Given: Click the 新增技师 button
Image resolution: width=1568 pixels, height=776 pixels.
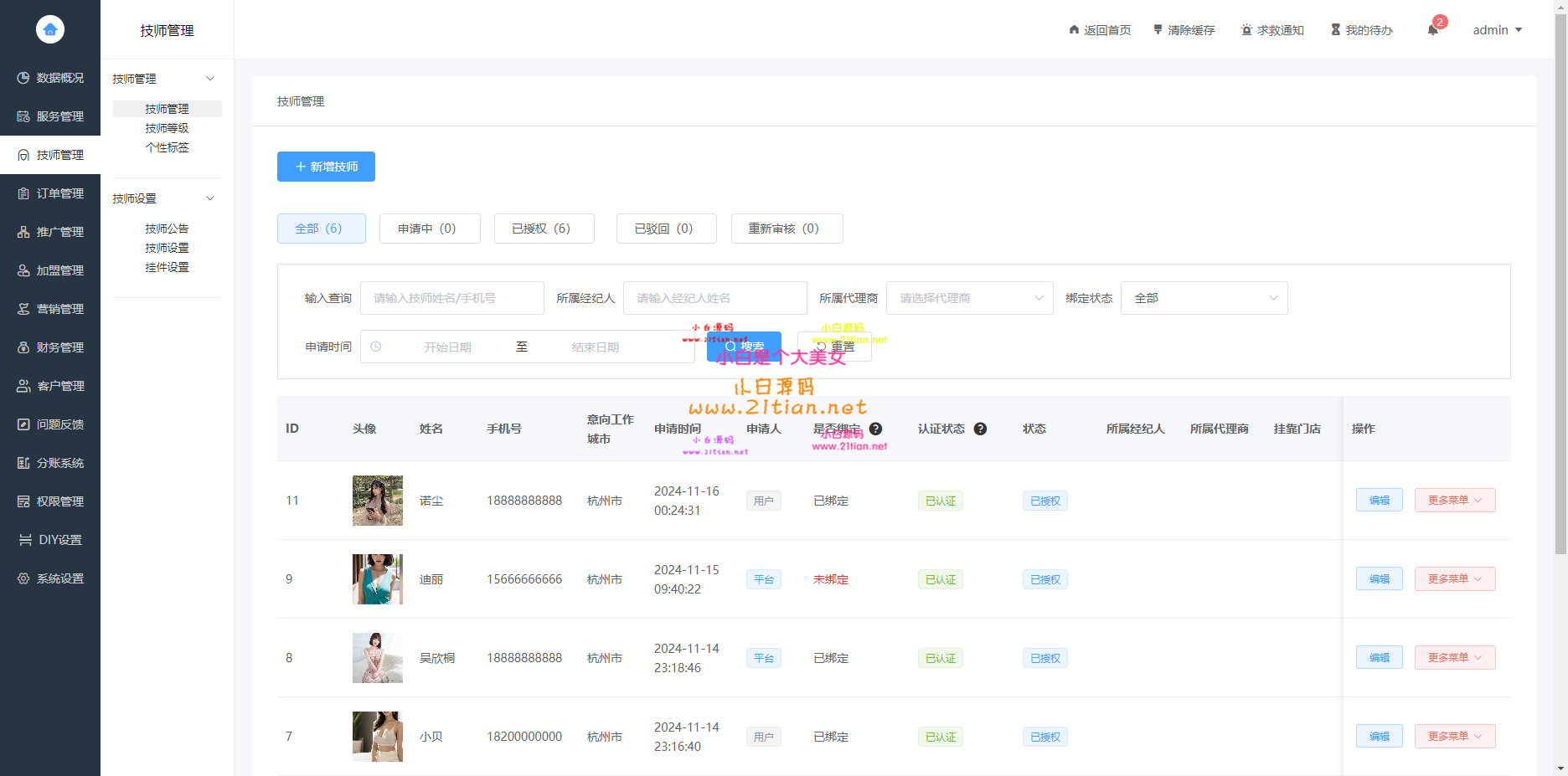Looking at the screenshot, I should point(326,167).
